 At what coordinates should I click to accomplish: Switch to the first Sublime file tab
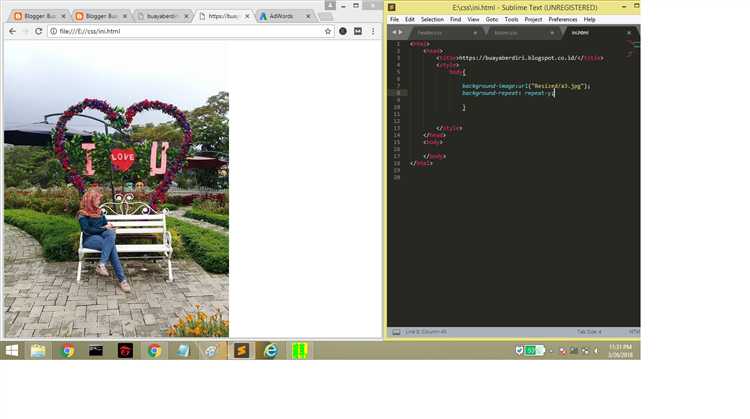(430, 32)
